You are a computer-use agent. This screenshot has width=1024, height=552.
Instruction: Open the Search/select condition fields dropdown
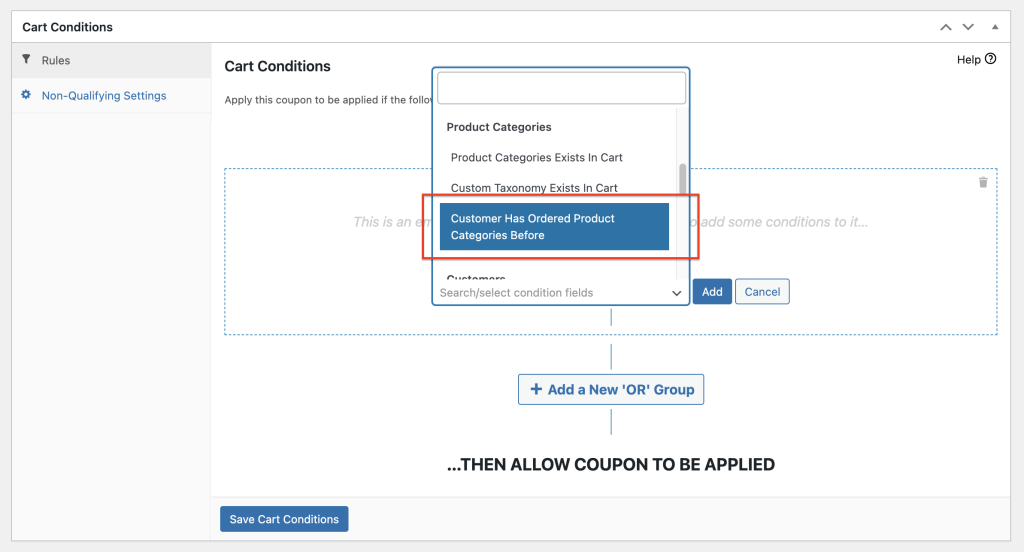pyautogui.click(x=560, y=293)
